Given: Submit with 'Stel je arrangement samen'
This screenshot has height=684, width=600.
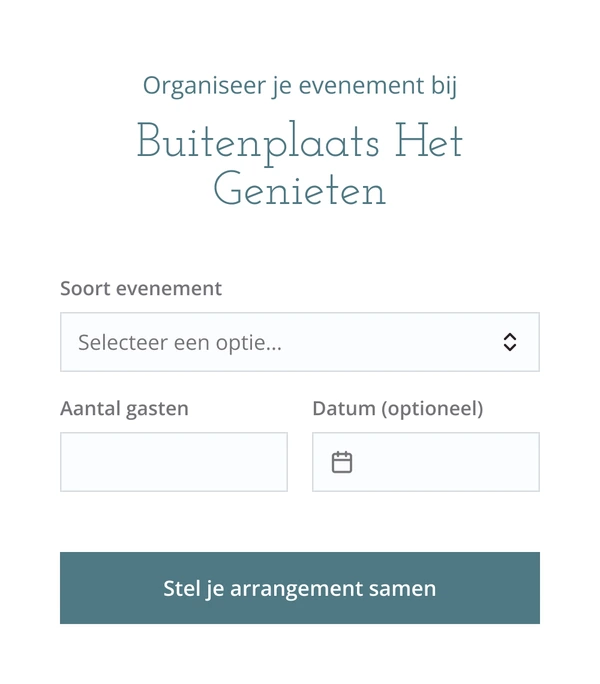Looking at the screenshot, I should click(x=300, y=588).
